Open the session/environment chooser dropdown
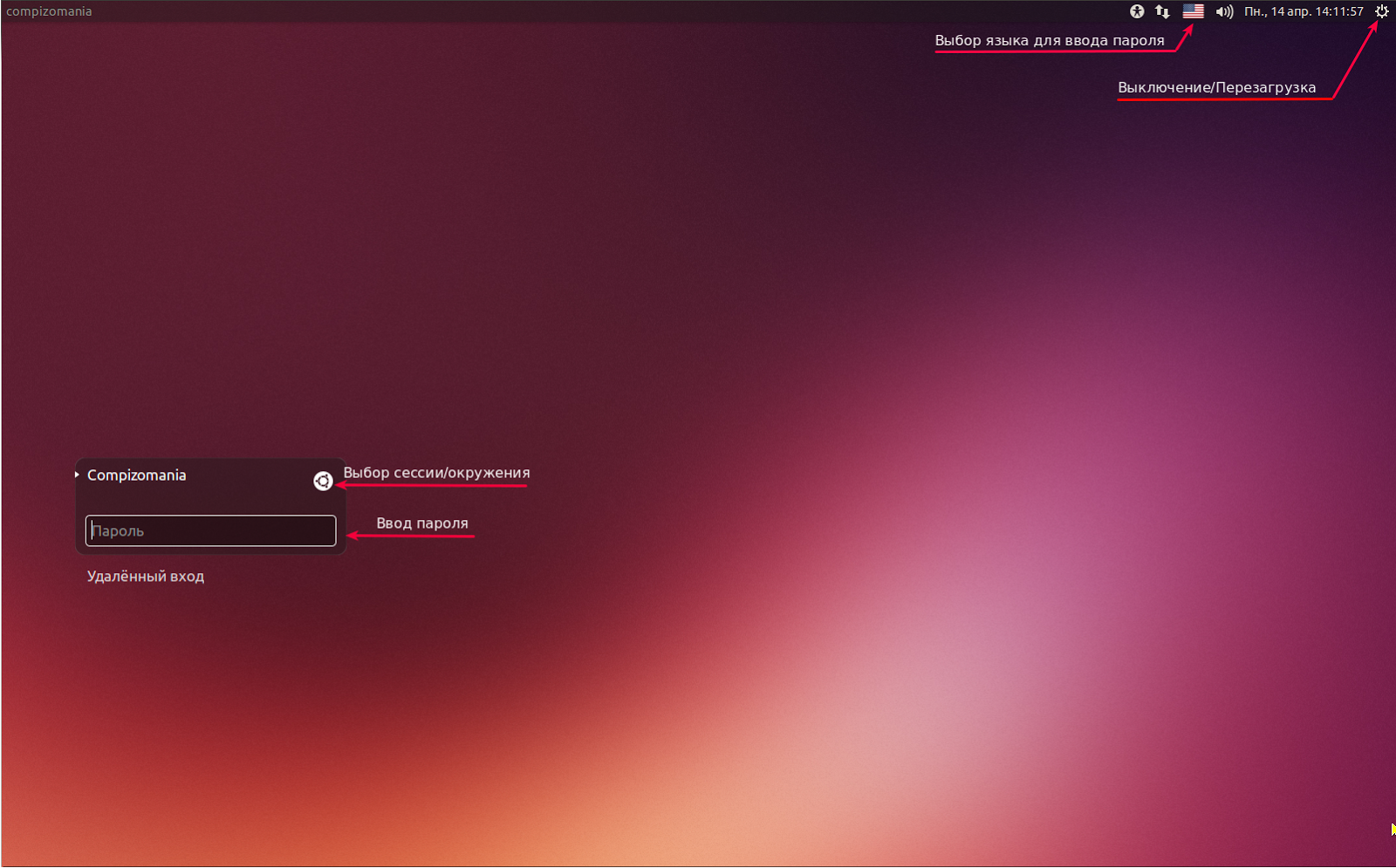 point(322,481)
